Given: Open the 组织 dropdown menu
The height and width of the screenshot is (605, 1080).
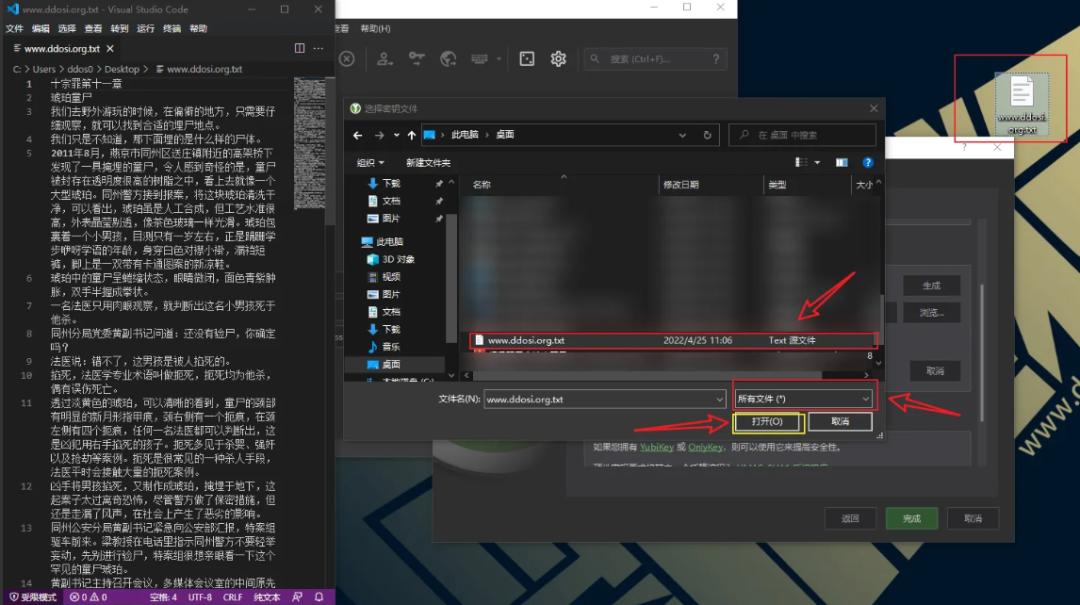Looking at the screenshot, I should click(x=370, y=163).
